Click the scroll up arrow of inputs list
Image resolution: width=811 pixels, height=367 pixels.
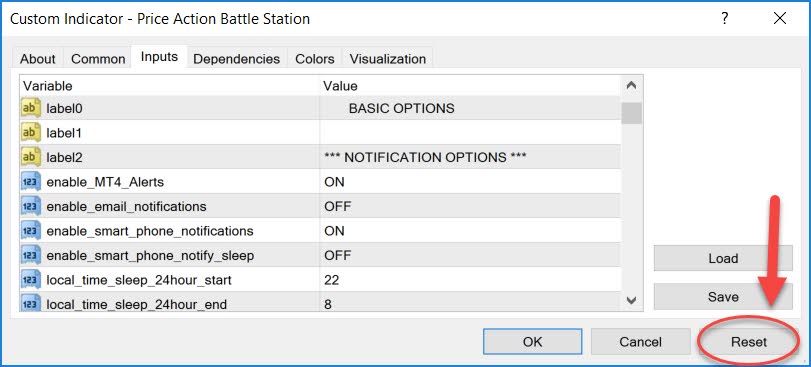coord(631,86)
